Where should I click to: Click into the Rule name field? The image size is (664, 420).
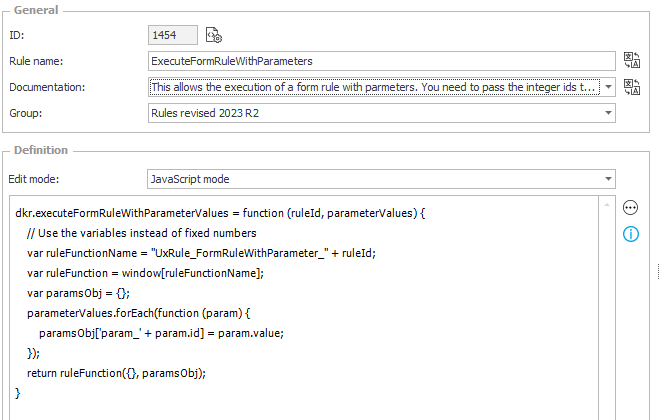click(x=382, y=61)
